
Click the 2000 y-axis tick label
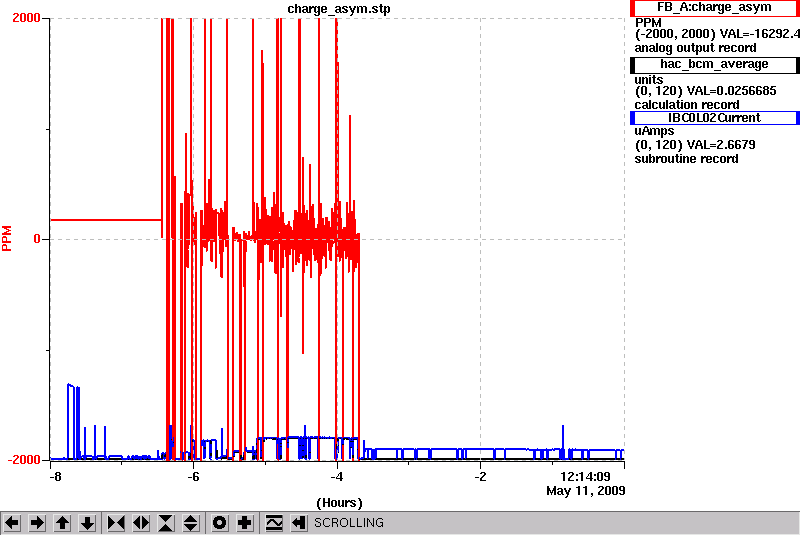coord(26,18)
